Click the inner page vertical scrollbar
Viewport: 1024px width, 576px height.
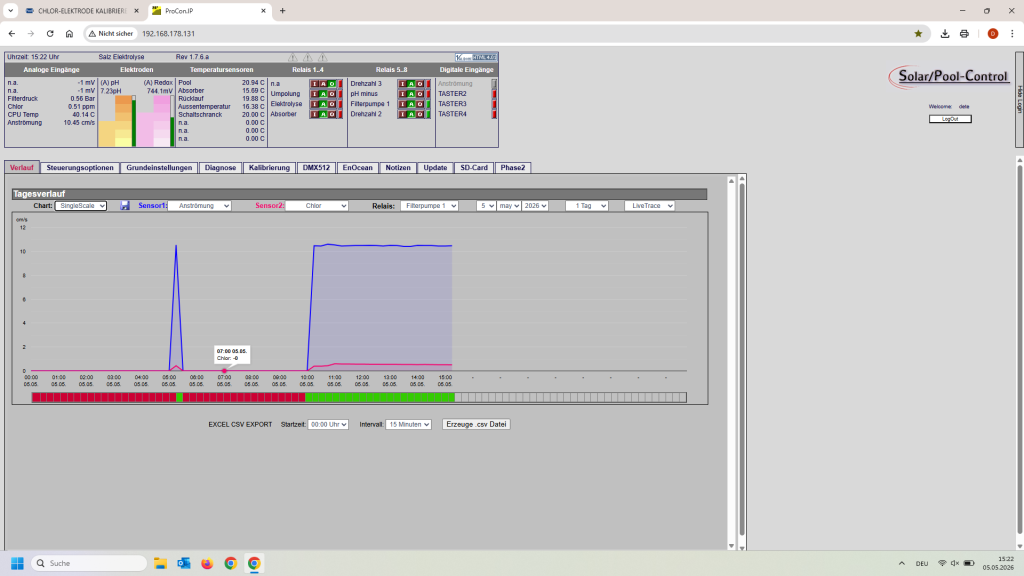pos(742,362)
